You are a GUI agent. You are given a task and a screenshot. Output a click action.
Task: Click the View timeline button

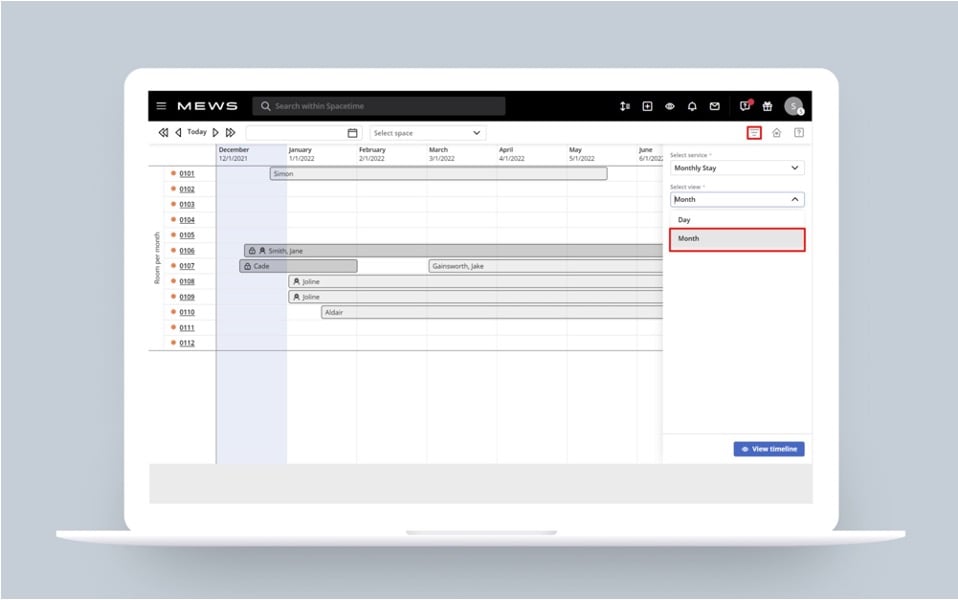click(768, 449)
